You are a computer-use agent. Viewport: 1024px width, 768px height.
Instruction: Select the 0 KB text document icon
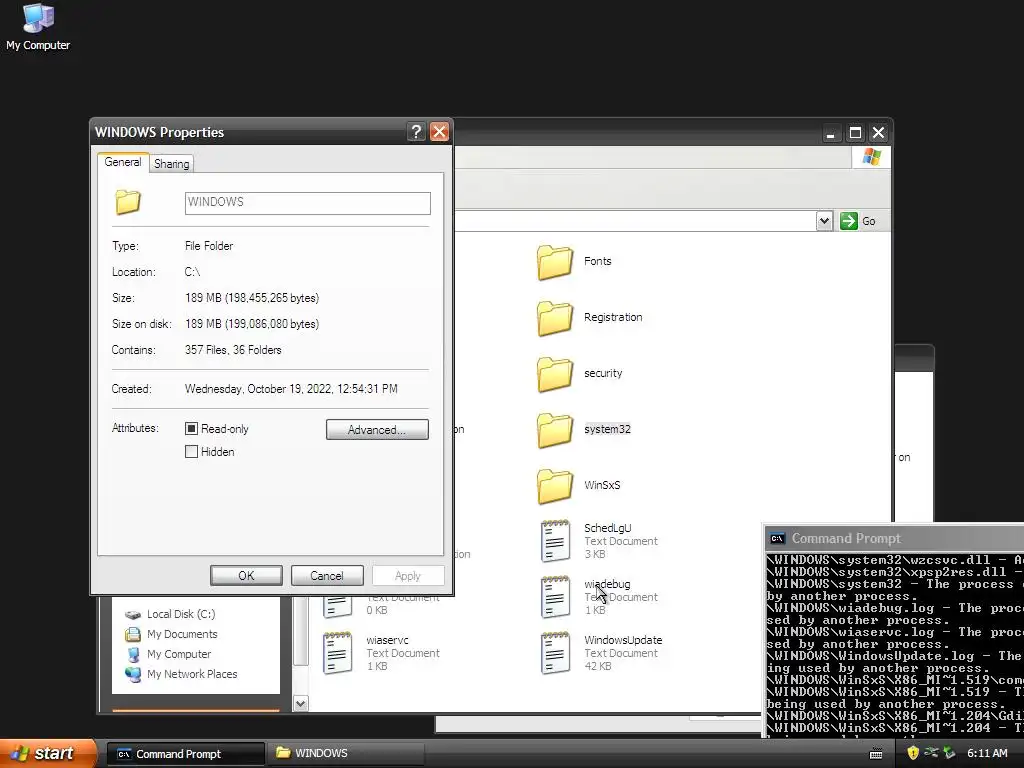tap(338, 607)
